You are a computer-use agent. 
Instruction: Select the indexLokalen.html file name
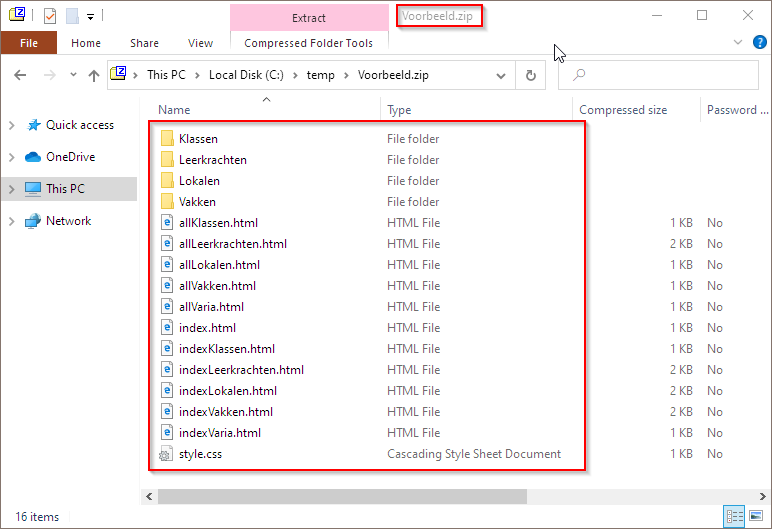click(x=228, y=391)
